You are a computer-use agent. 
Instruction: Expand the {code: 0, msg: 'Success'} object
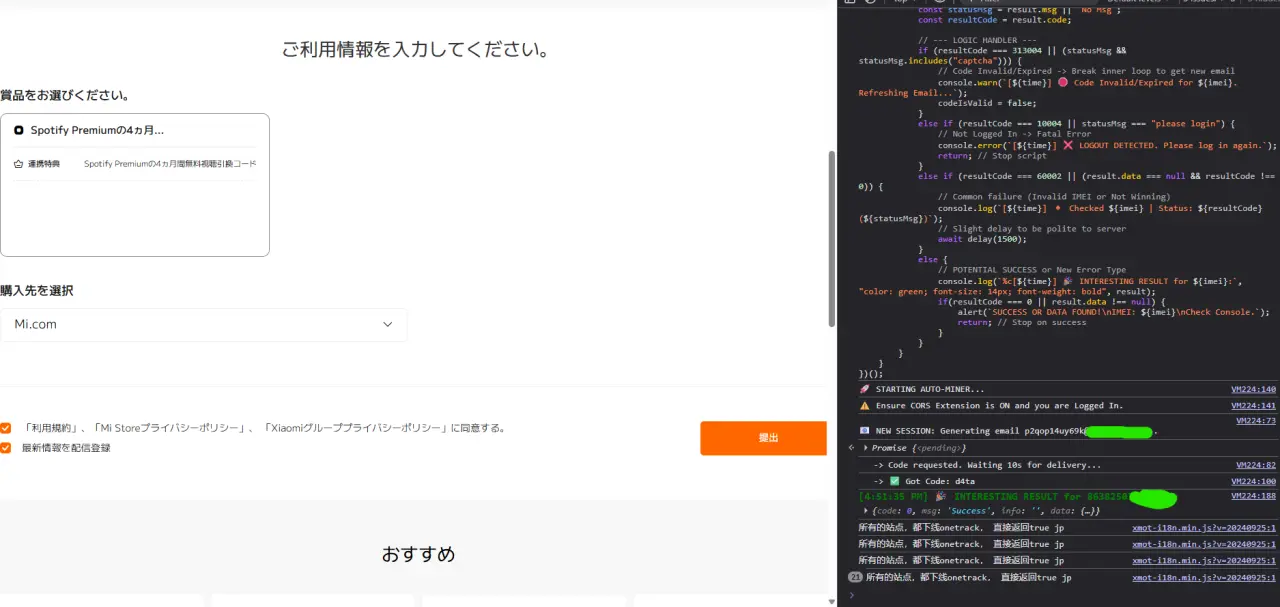tap(866, 511)
